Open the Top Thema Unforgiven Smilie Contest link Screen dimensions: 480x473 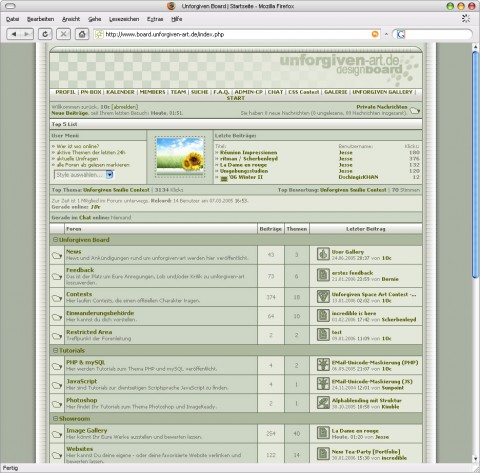116,190
